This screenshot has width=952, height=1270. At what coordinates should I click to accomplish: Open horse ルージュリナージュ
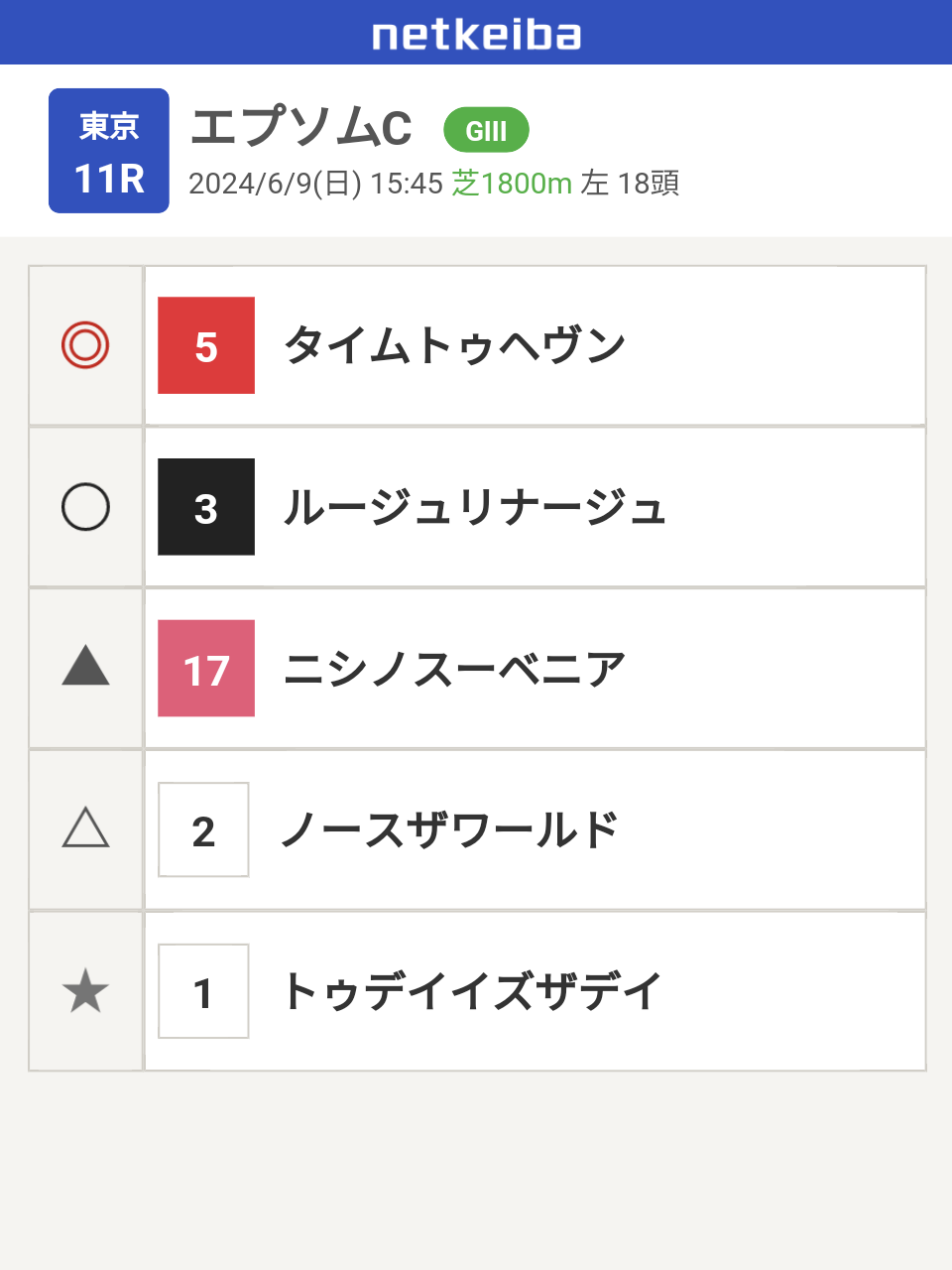point(474,508)
